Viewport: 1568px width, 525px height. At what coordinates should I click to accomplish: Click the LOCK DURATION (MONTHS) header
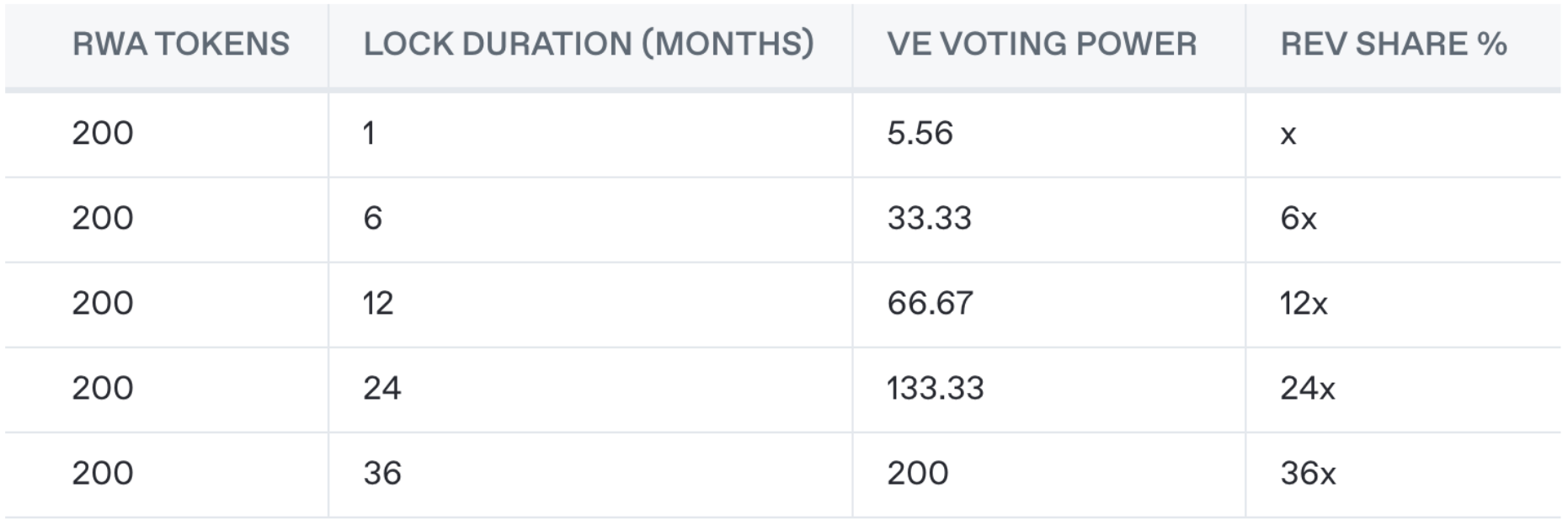[589, 45]
